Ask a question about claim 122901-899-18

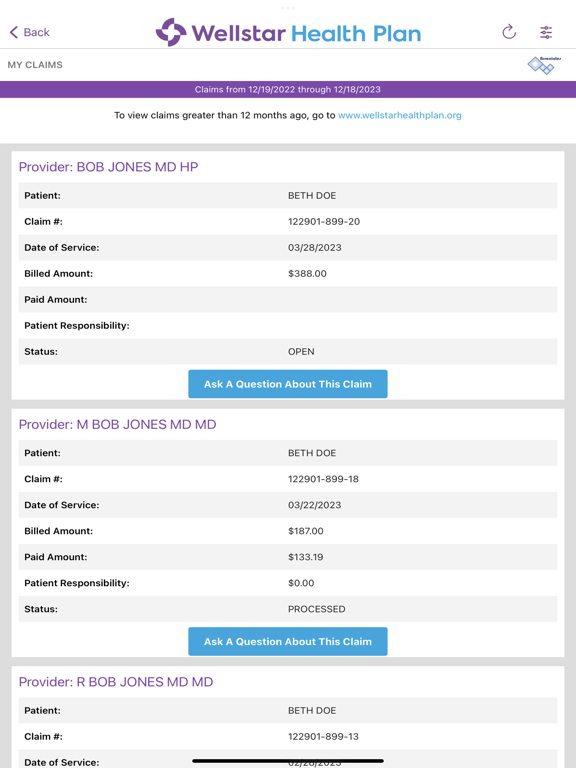(288, 642)
